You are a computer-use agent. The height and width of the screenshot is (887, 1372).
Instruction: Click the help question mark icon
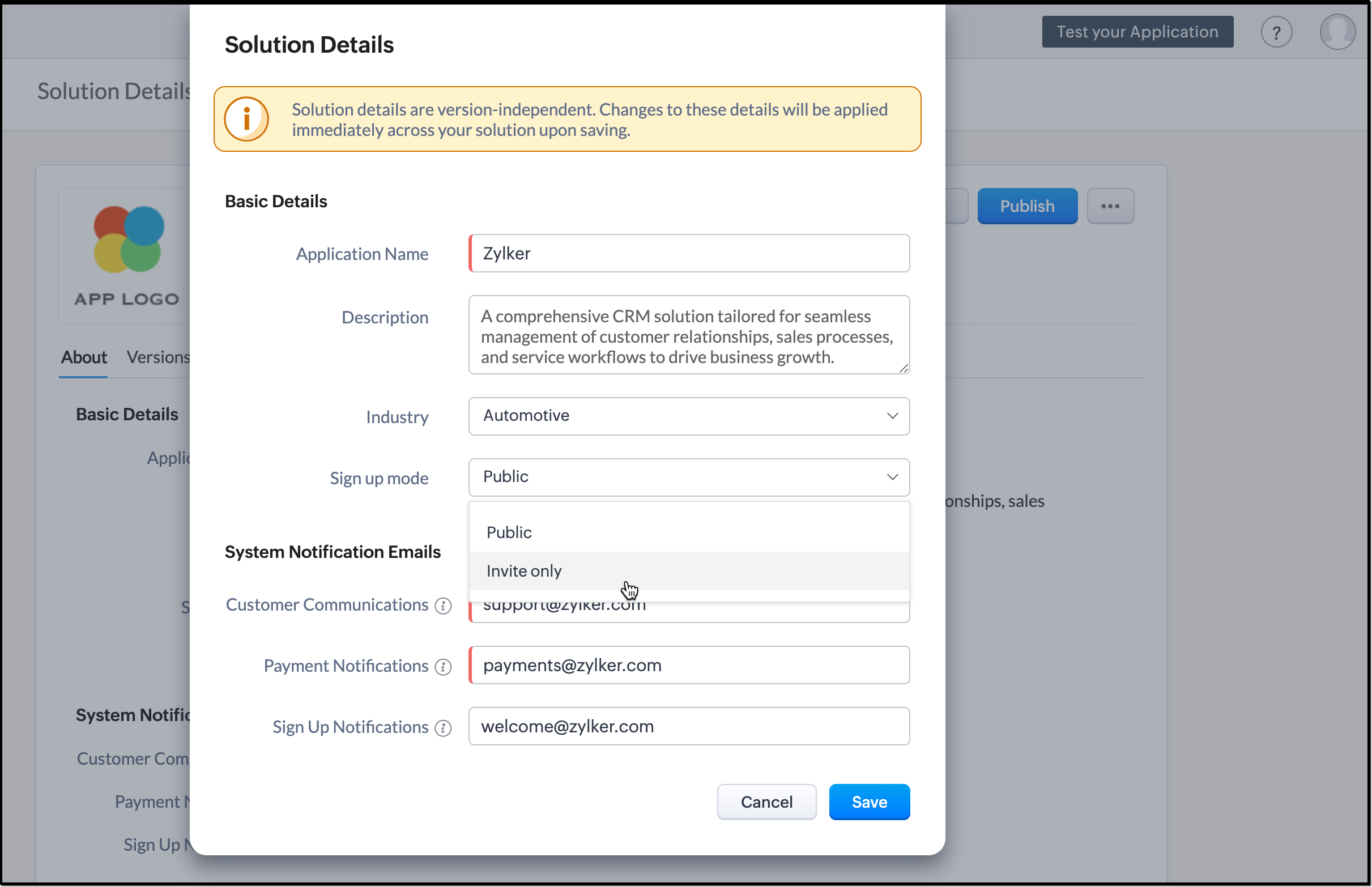click(x=1276, y=32)
